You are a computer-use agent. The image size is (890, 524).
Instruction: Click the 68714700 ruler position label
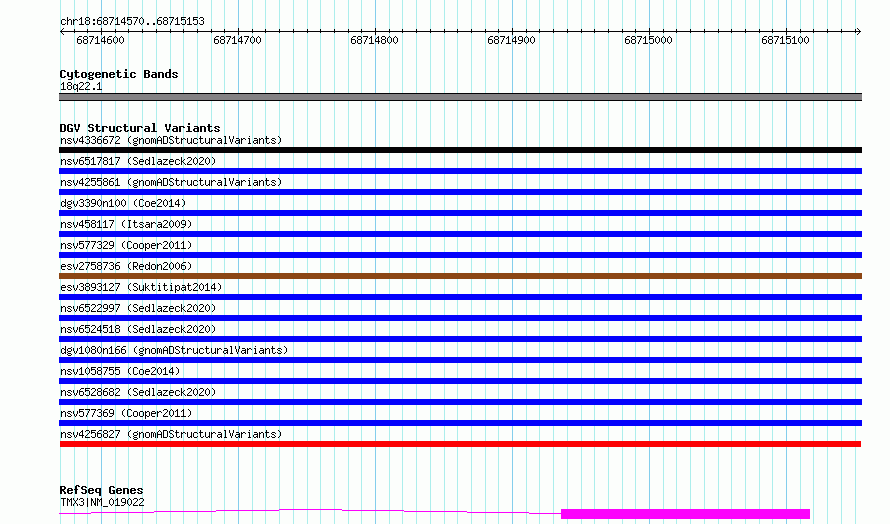point(237,40)
